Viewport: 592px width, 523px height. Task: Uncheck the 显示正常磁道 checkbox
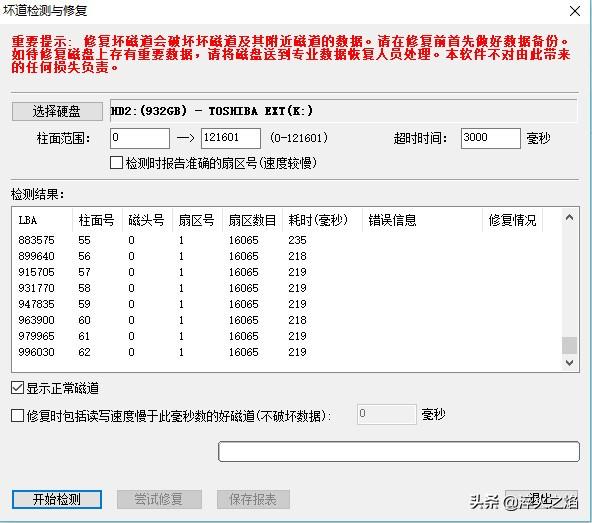(17, 388)
